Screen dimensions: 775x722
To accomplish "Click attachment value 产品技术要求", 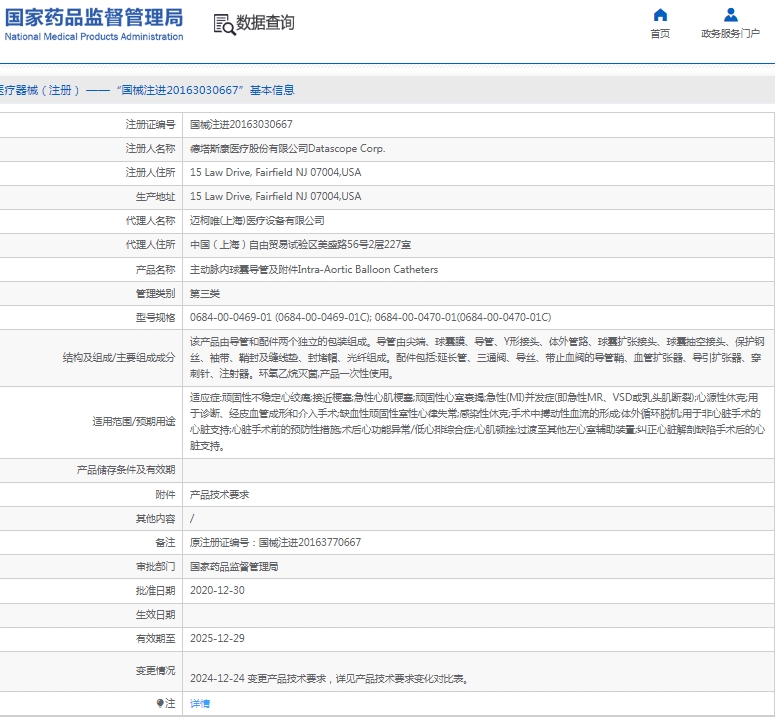I will [x=219, y=495].
